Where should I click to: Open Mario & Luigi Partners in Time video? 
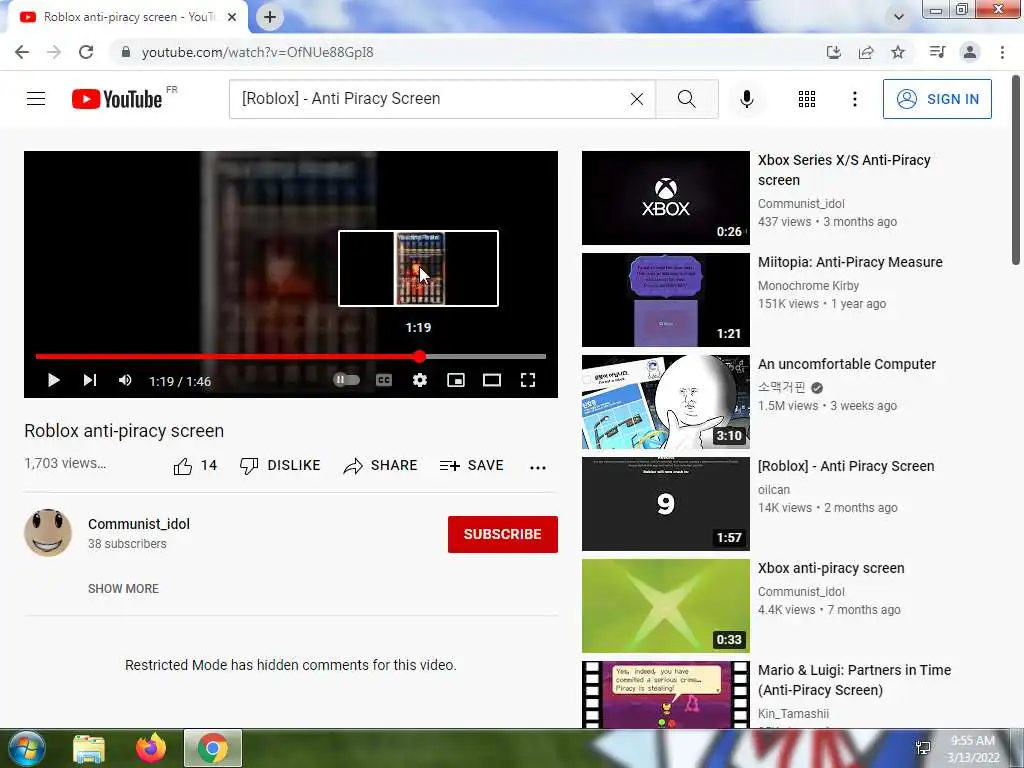(x=854, y=680)
